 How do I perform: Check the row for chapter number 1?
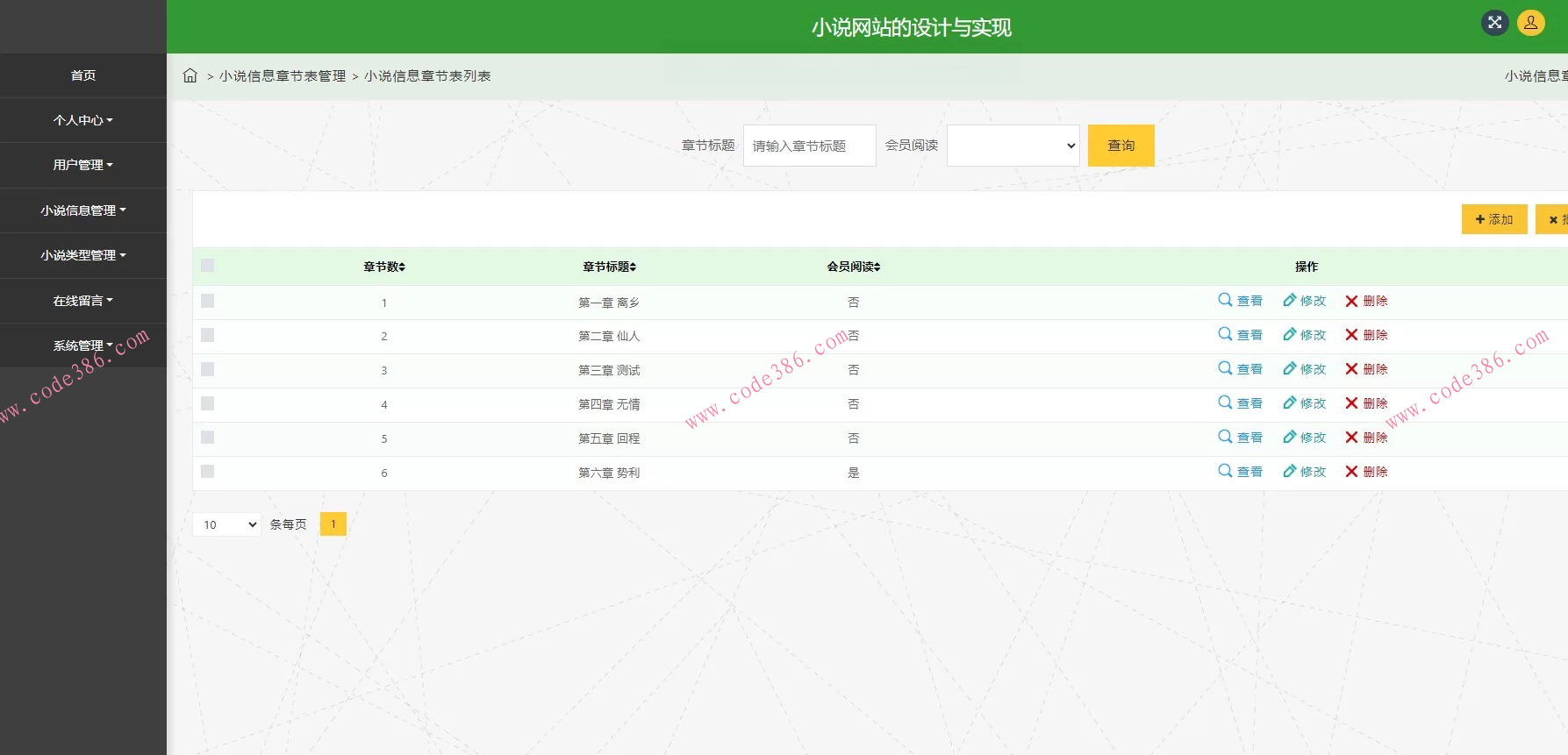pyautogui.click(x=207, y=301)
